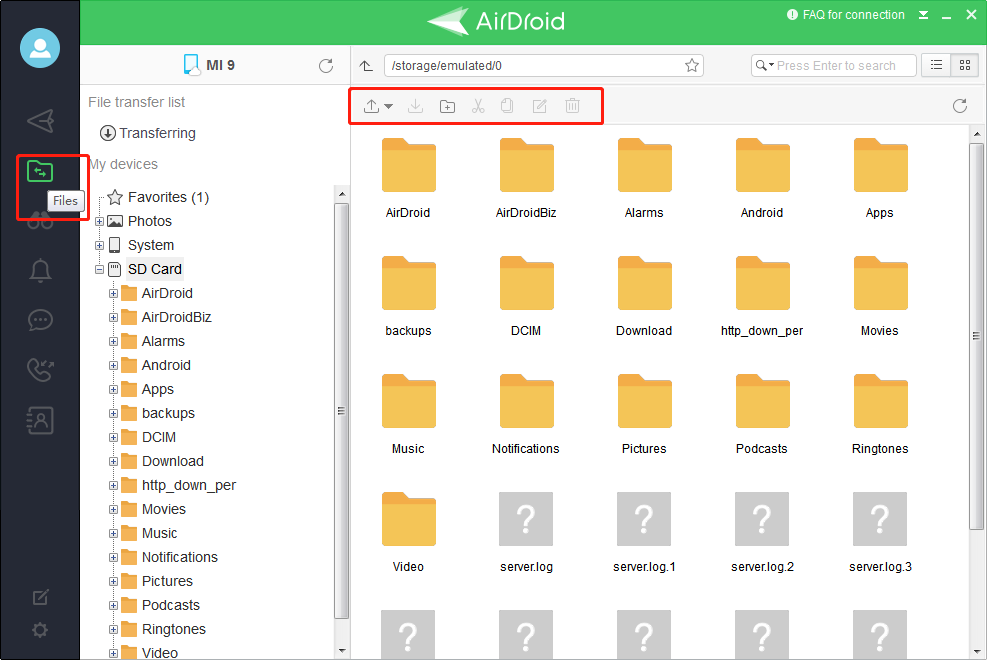This screenshot has height=660, width=987.
Task: Click the New Folder toolbar icon
Action: (447, 106)
